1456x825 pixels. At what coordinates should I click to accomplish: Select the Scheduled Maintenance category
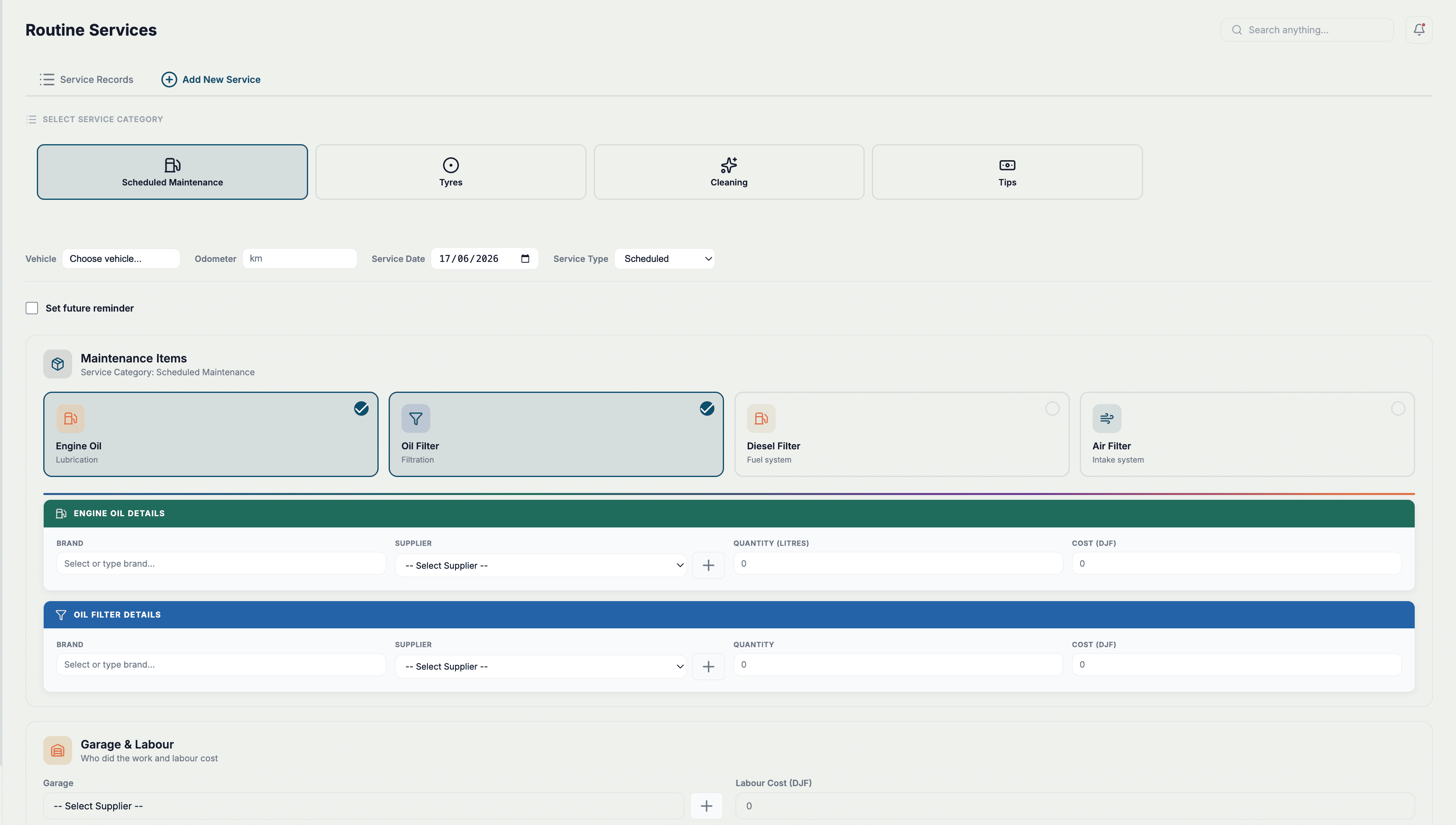tap(172, 172)
